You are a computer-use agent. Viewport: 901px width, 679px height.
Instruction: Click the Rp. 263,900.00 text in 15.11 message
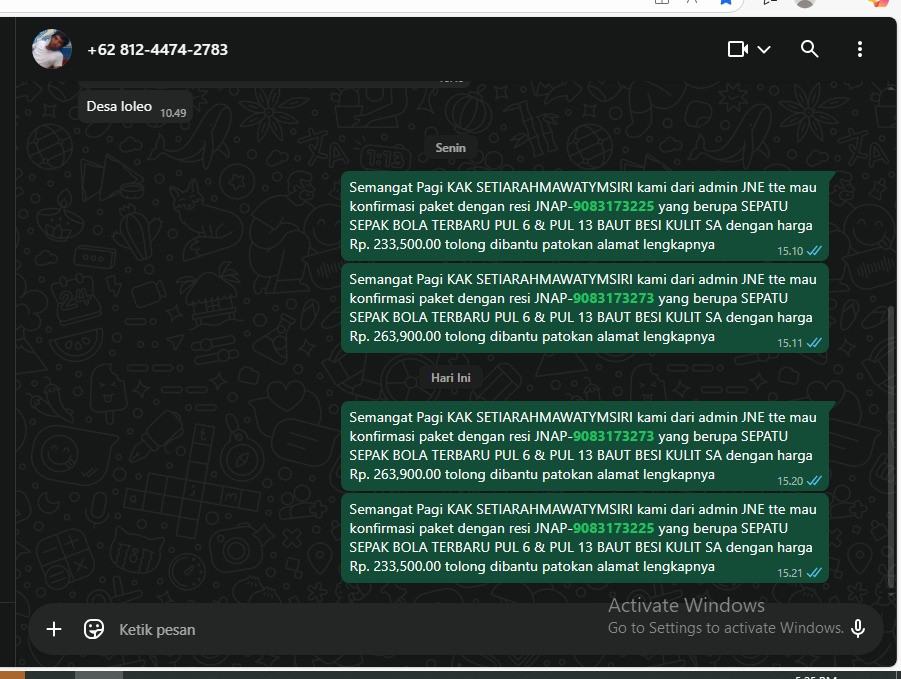tap(395, 336)
